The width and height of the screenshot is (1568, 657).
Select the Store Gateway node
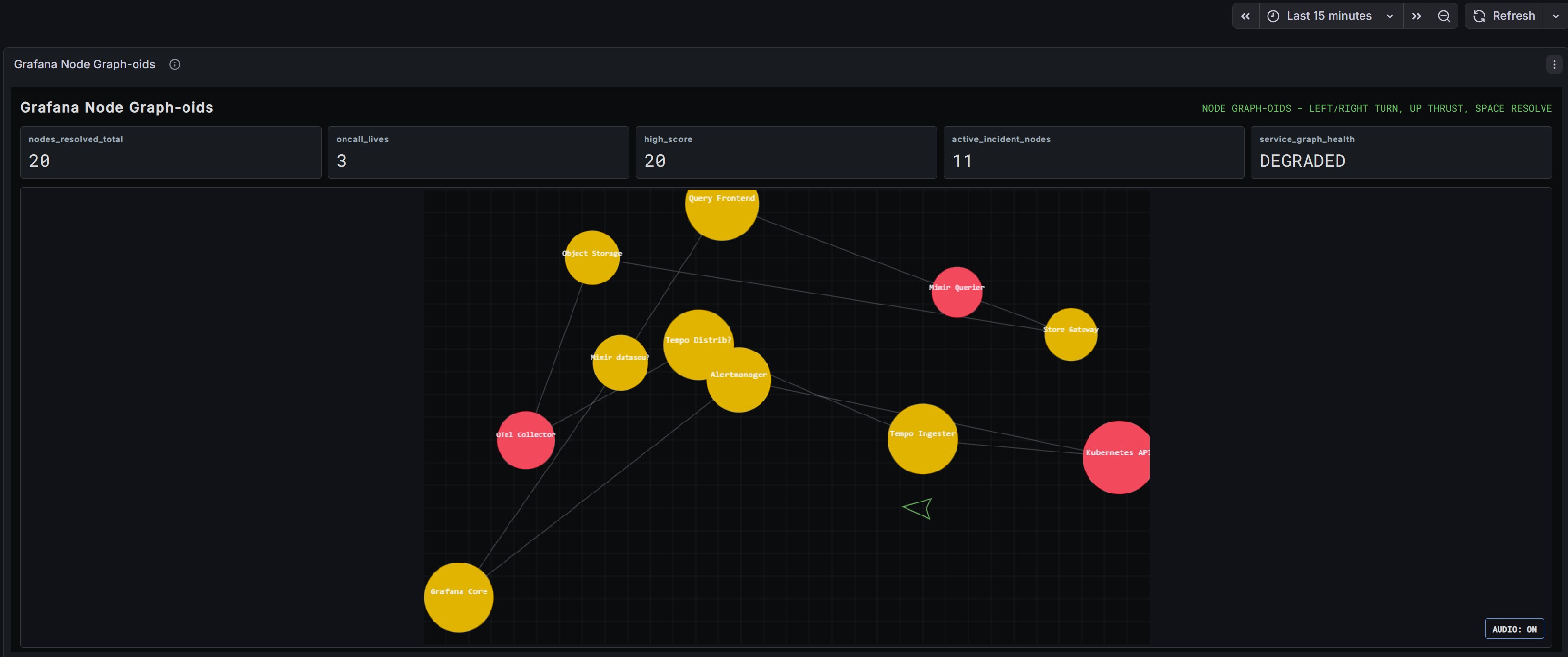(x=1071, y=334)
